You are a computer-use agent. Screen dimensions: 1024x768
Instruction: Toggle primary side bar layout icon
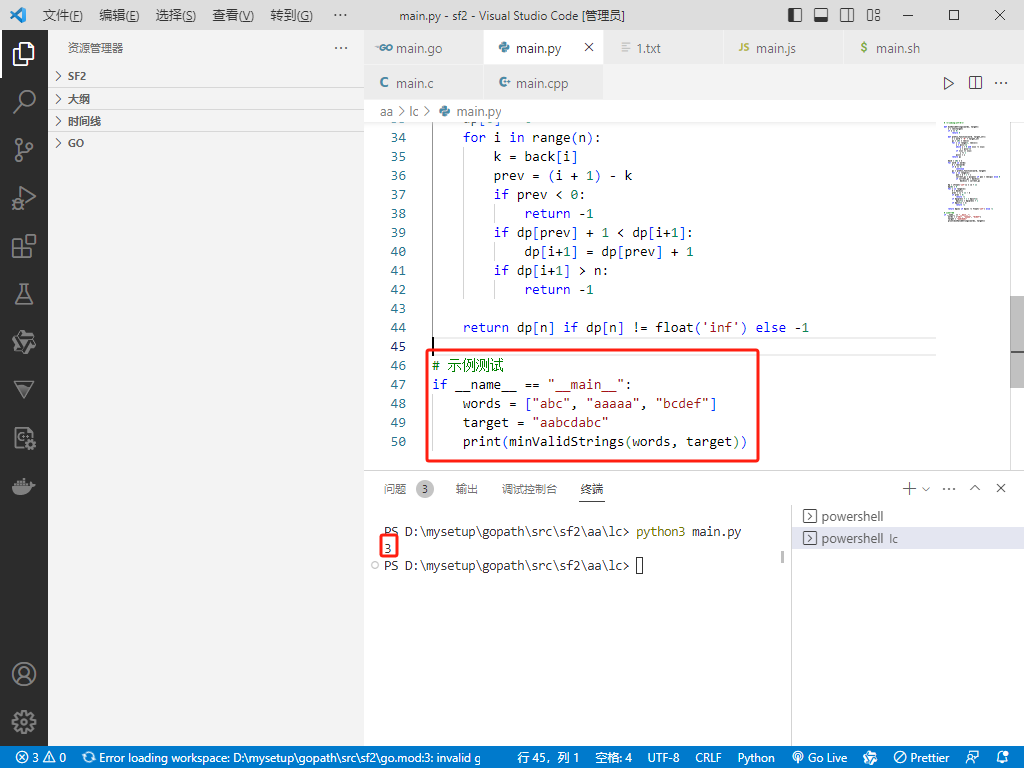tap(795, 15)
